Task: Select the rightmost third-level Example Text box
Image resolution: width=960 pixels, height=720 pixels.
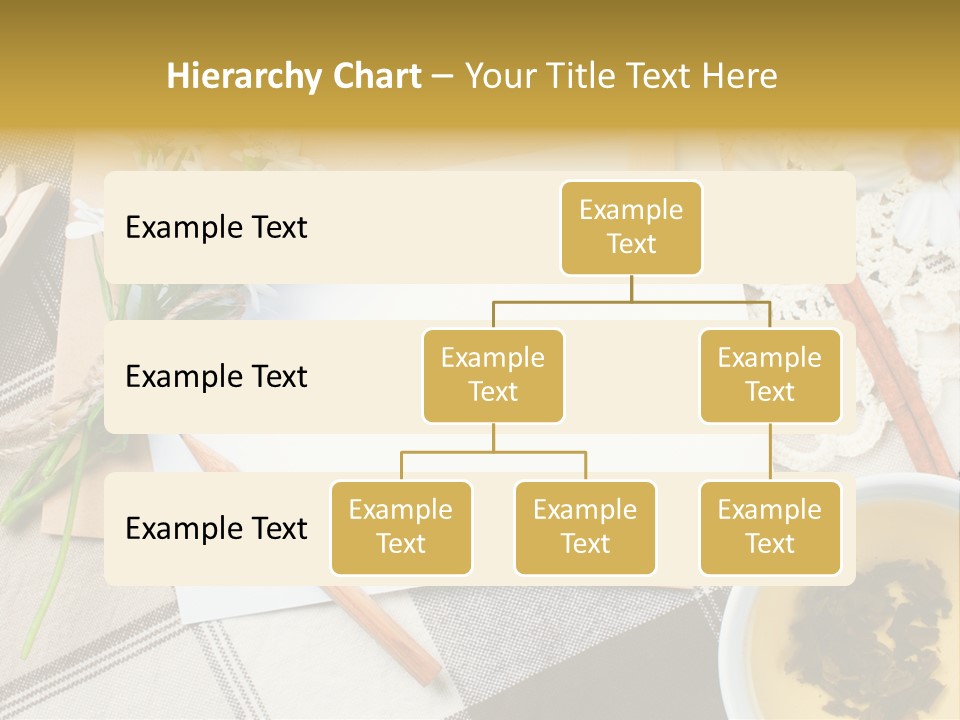Action: (x=770, y=527)
